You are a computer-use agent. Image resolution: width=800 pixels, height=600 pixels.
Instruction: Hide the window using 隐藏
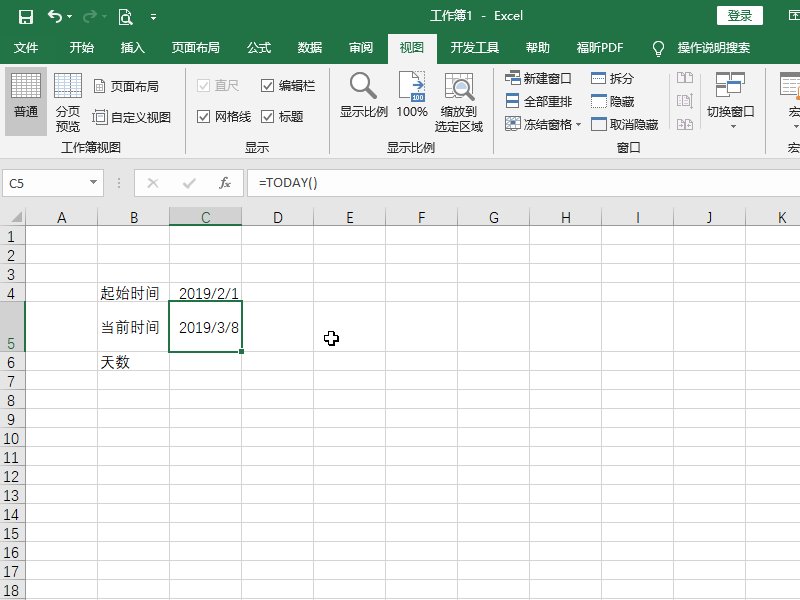612,98
